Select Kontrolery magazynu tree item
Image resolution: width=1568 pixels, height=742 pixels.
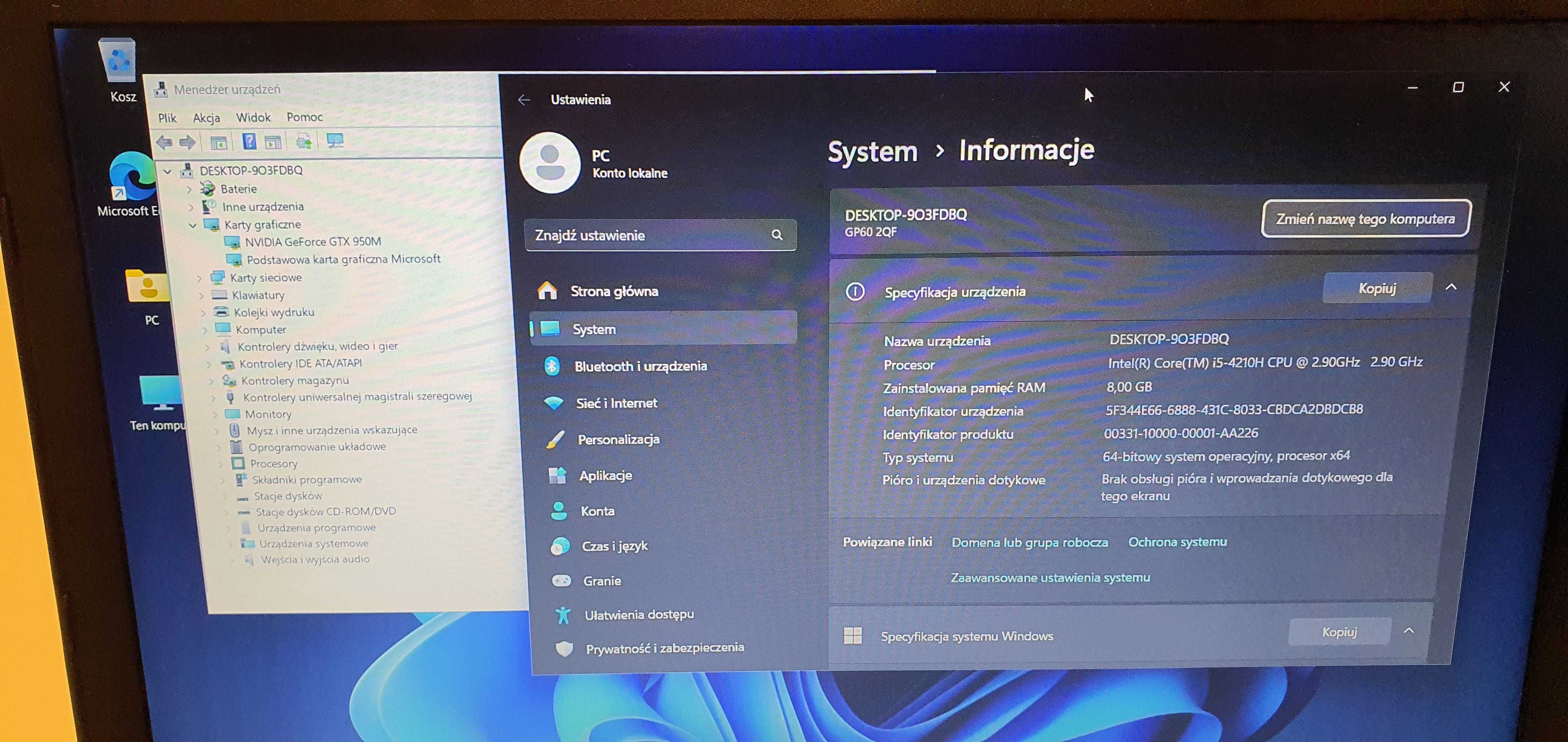tap(295, 380)
